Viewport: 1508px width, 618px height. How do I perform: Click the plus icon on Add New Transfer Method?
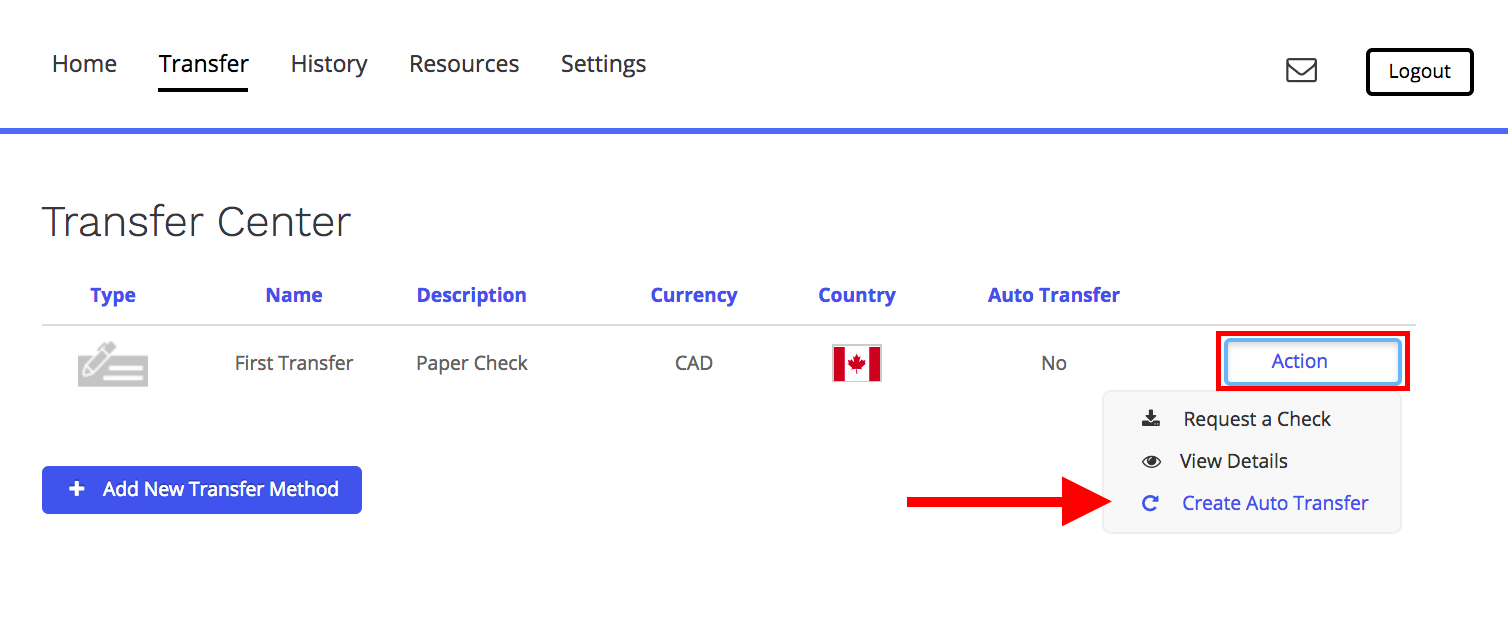click(x=76, y=490)
